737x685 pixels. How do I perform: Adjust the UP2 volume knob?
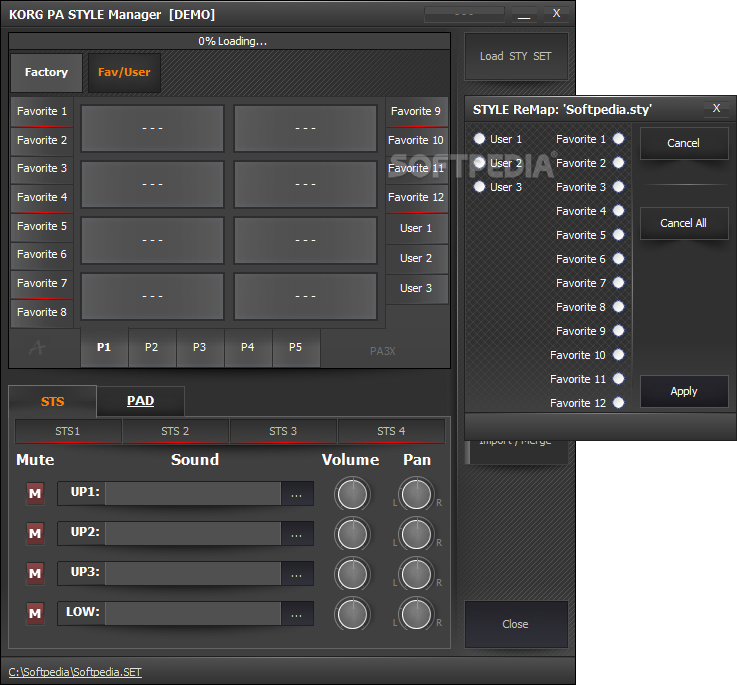pos(353,534)
